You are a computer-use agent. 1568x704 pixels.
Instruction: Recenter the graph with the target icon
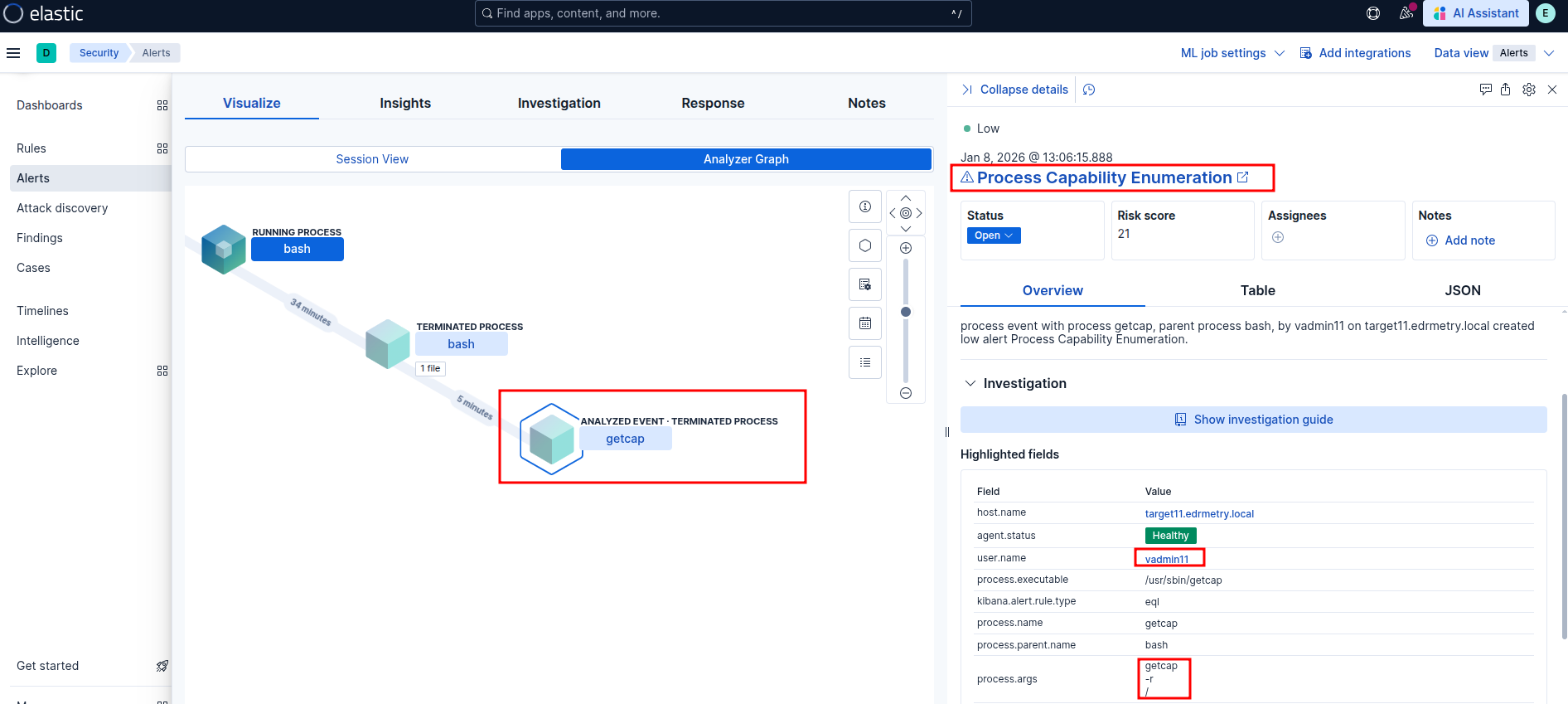tap(906, 213)
